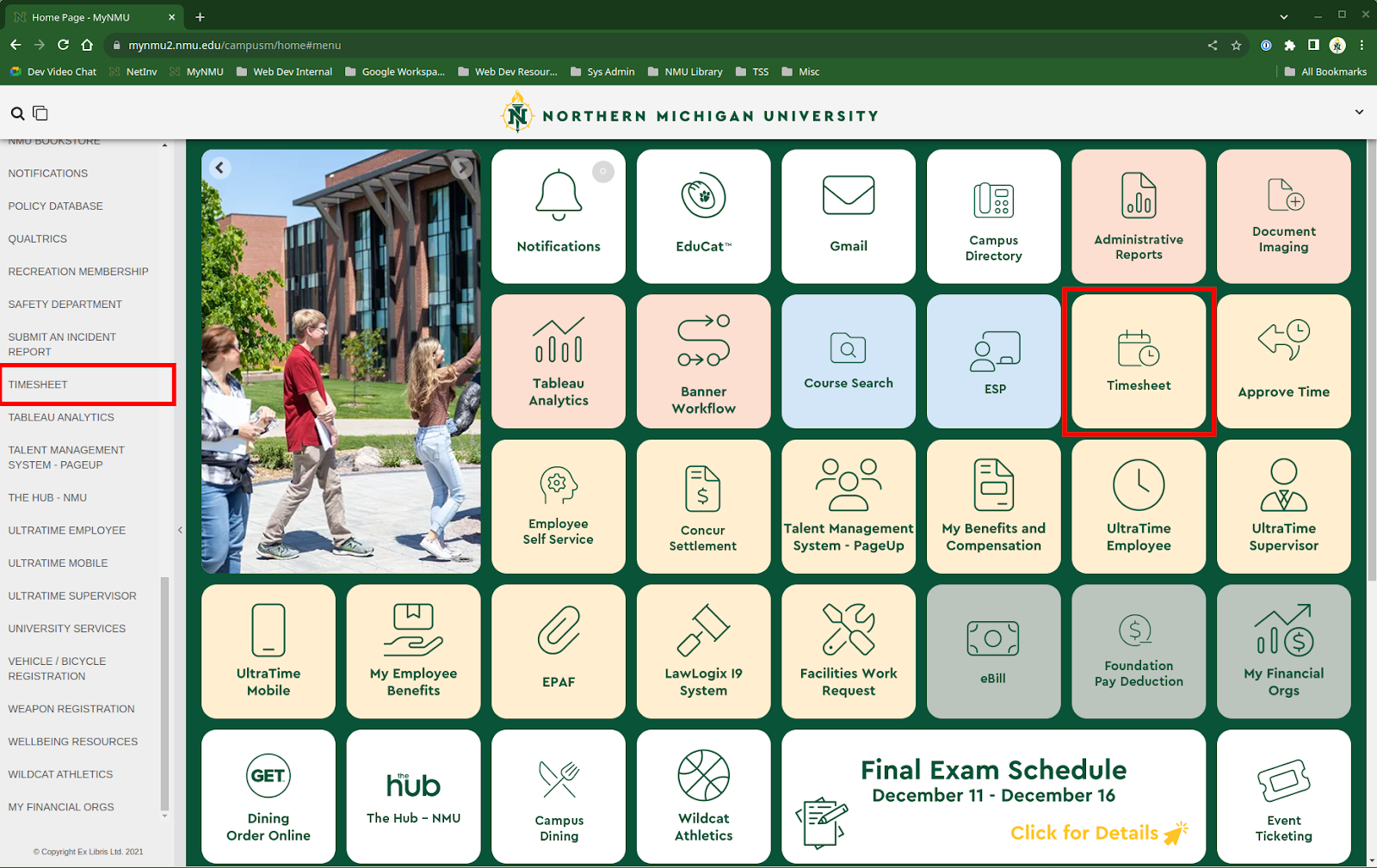Open the Final Exam Schedule details banner

pyautogui.click(x=993, y=797)
